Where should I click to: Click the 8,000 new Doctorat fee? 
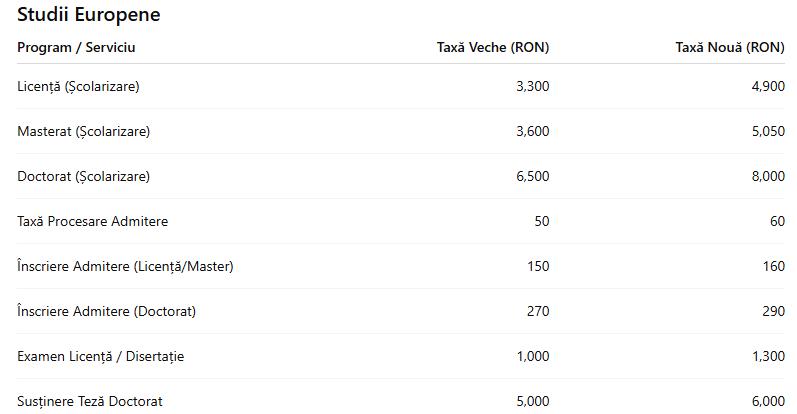pos(767,176)
